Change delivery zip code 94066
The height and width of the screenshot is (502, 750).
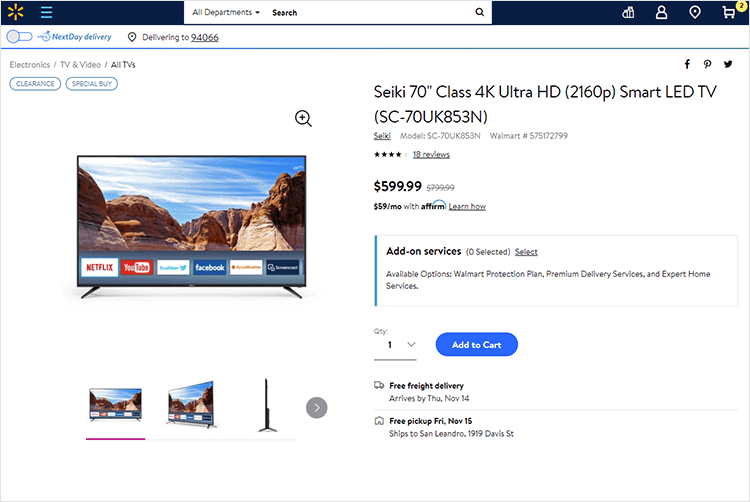[205, 37]
